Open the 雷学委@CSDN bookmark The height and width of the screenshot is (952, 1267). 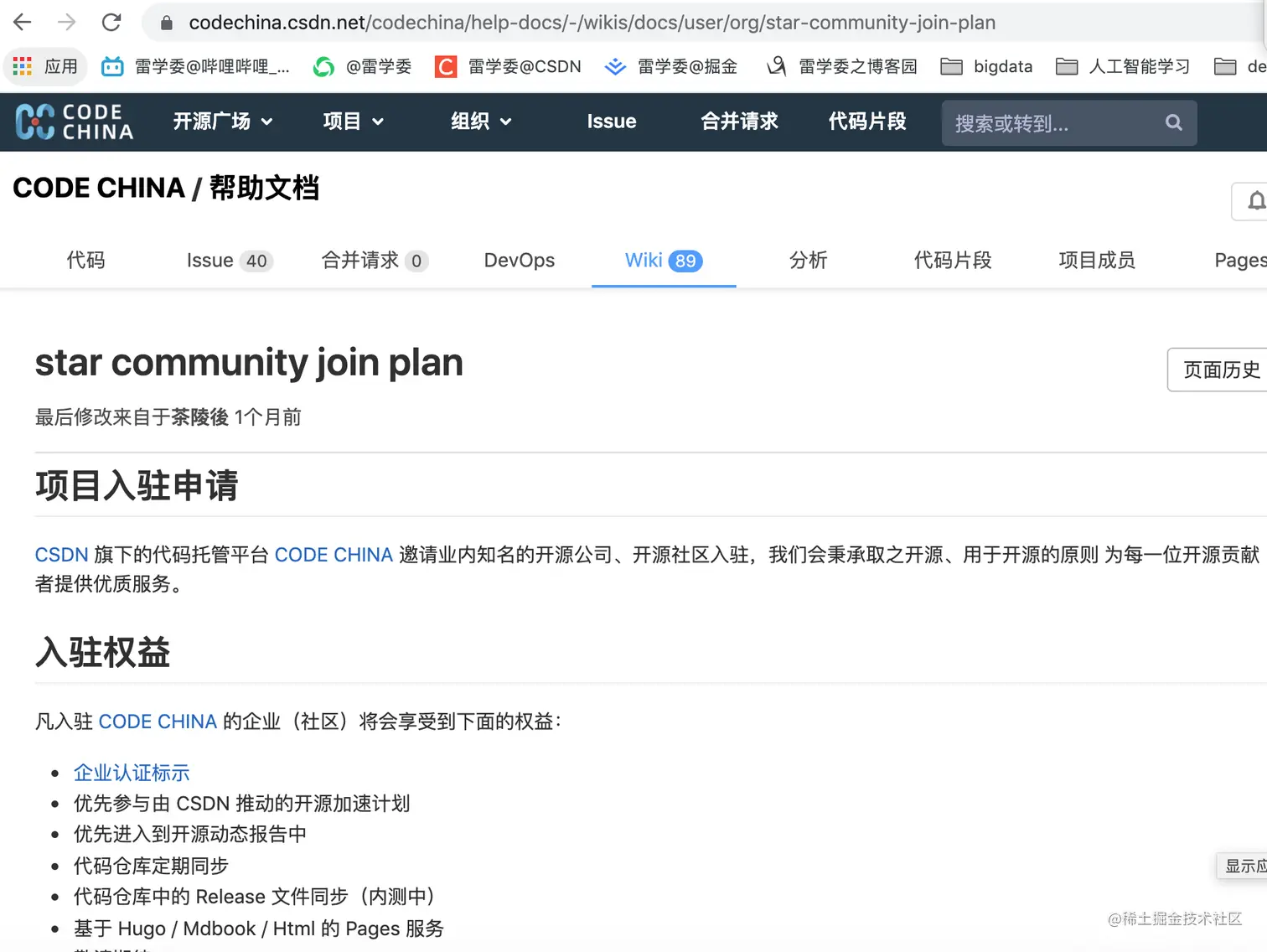tap(509, 66)
